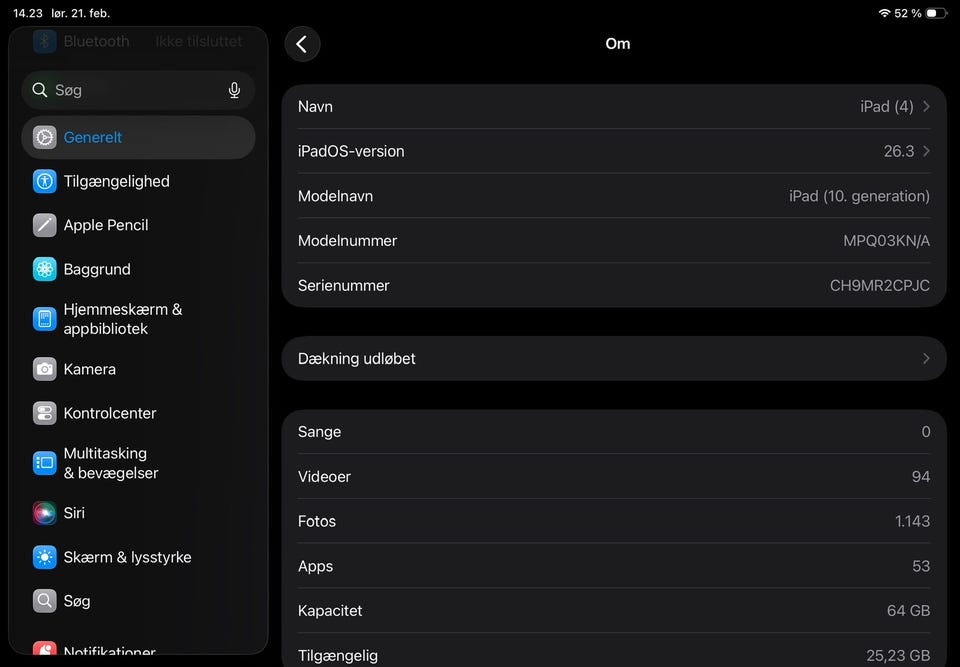Click the Søg search field
960x667 pixels.
130,90
